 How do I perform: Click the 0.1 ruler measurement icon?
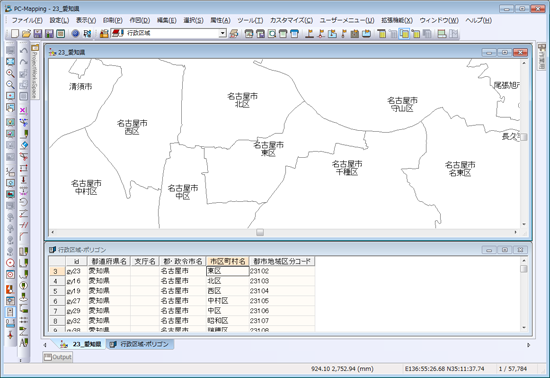coord(10,323)
